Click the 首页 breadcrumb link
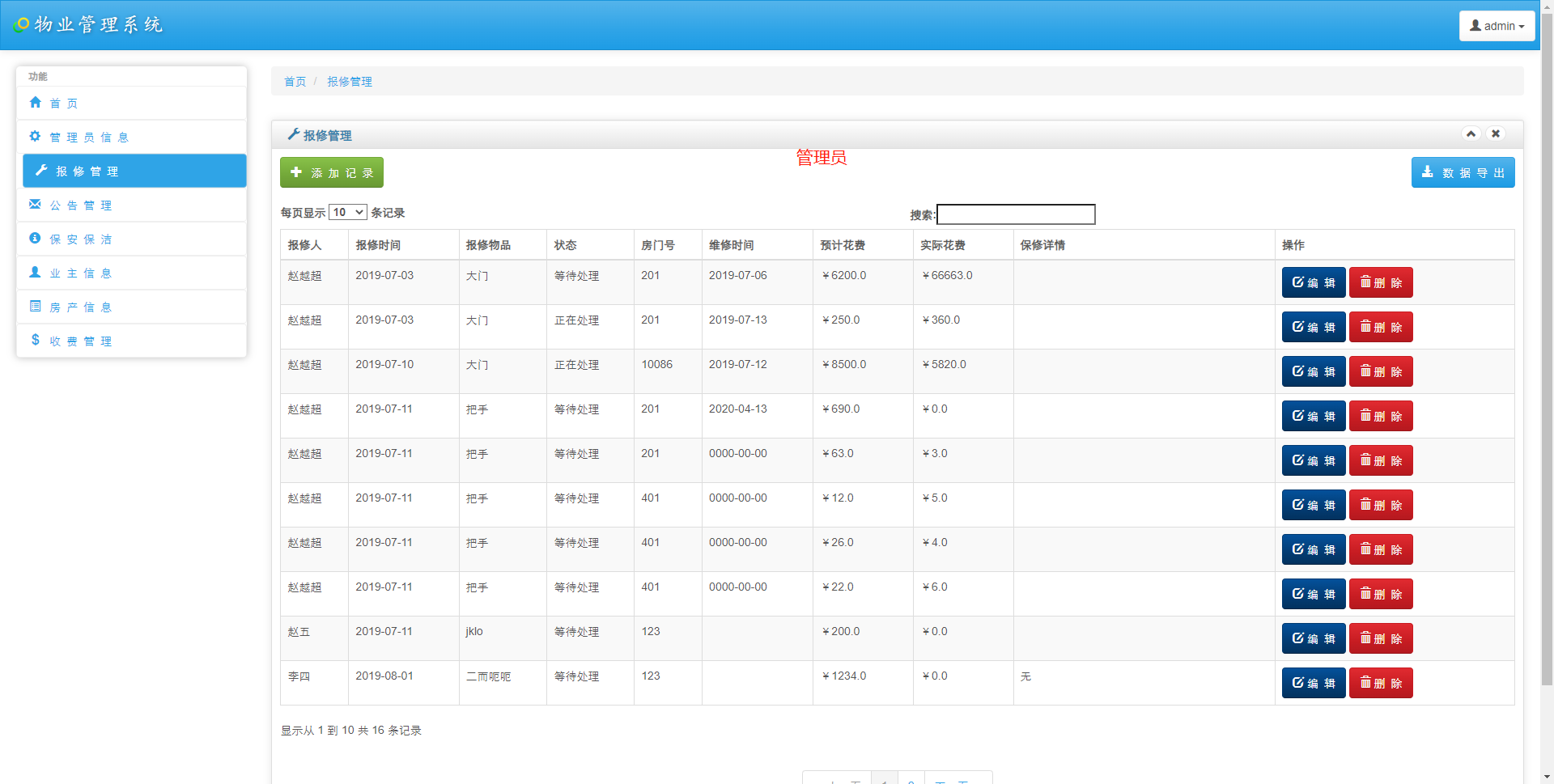Image resolution: width=1554 pixels, height=784 pixels. pyautogui.click(x=295, y=82)
